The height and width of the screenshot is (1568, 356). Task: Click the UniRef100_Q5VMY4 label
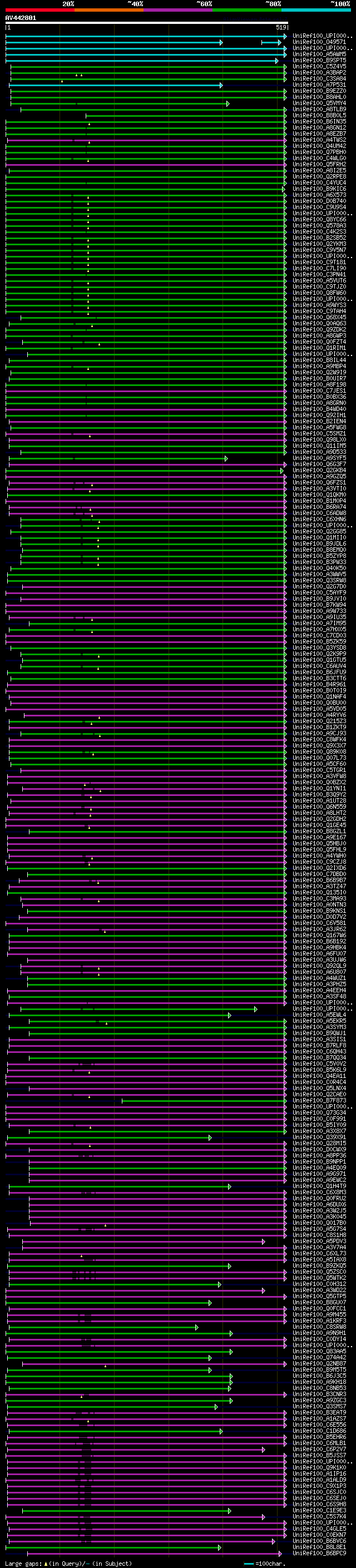click(x=319, y=103)
